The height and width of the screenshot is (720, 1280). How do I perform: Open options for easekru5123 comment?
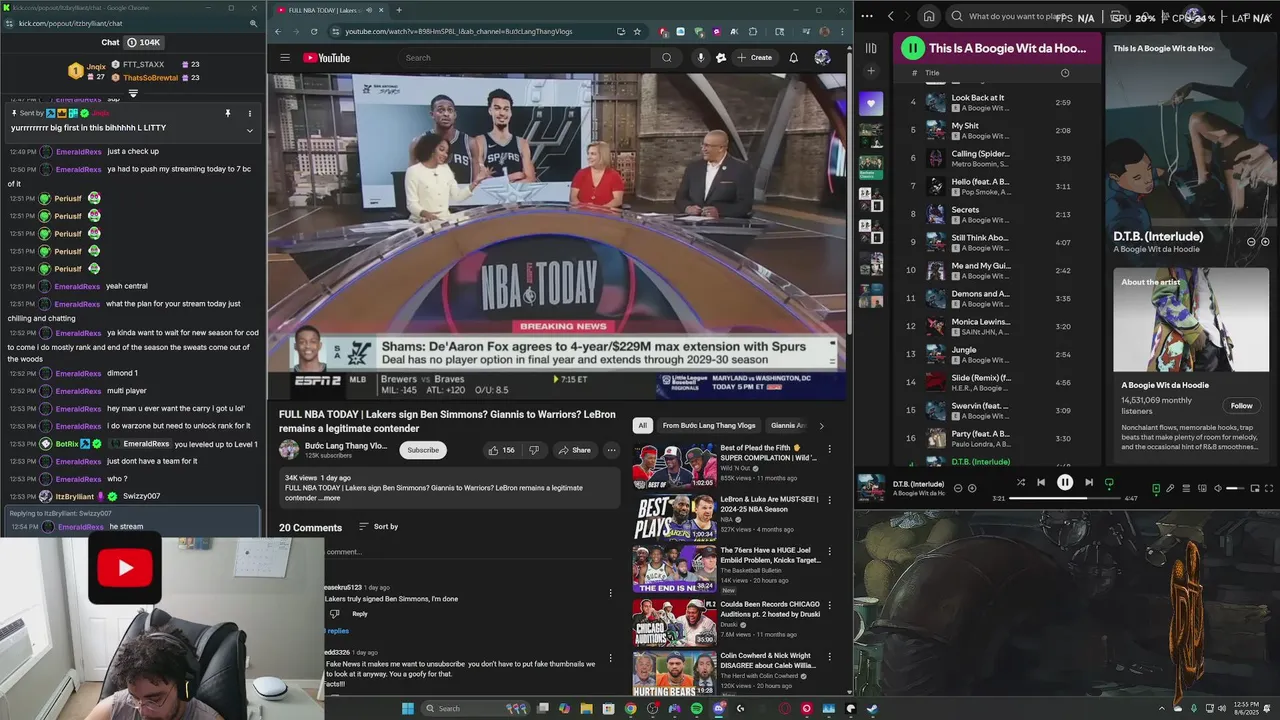click(x=610, y=593)
